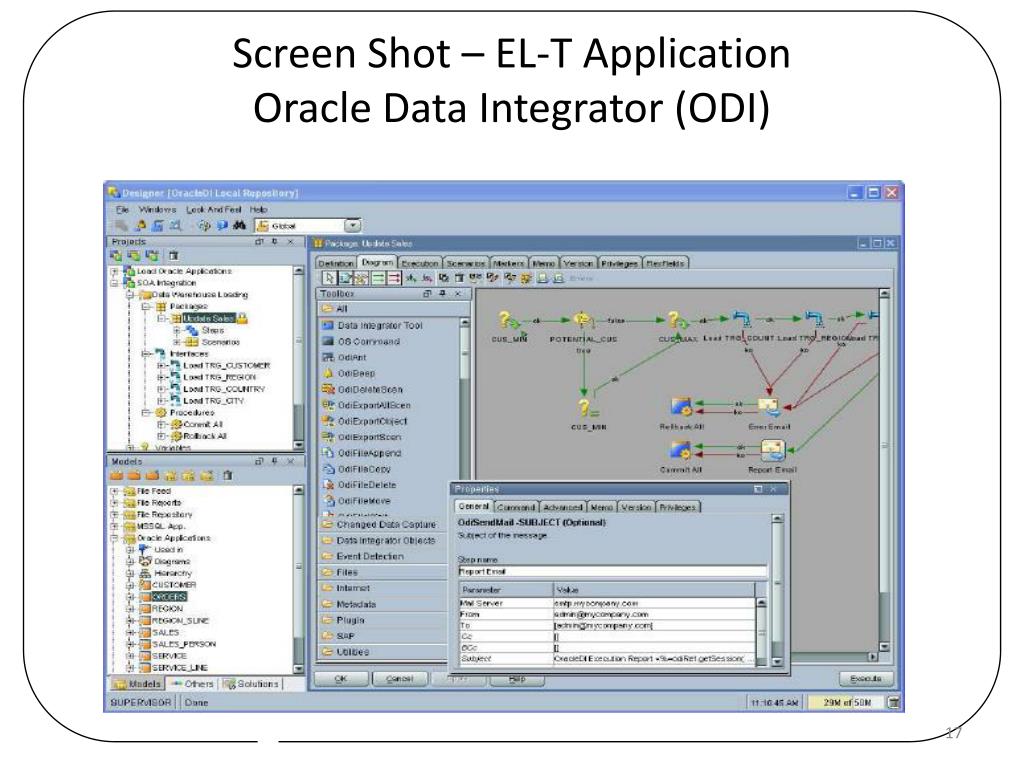The height and width of the screenshot is (768, 1024).
Task: Open the Windows menu
Action: pos(157,210)
